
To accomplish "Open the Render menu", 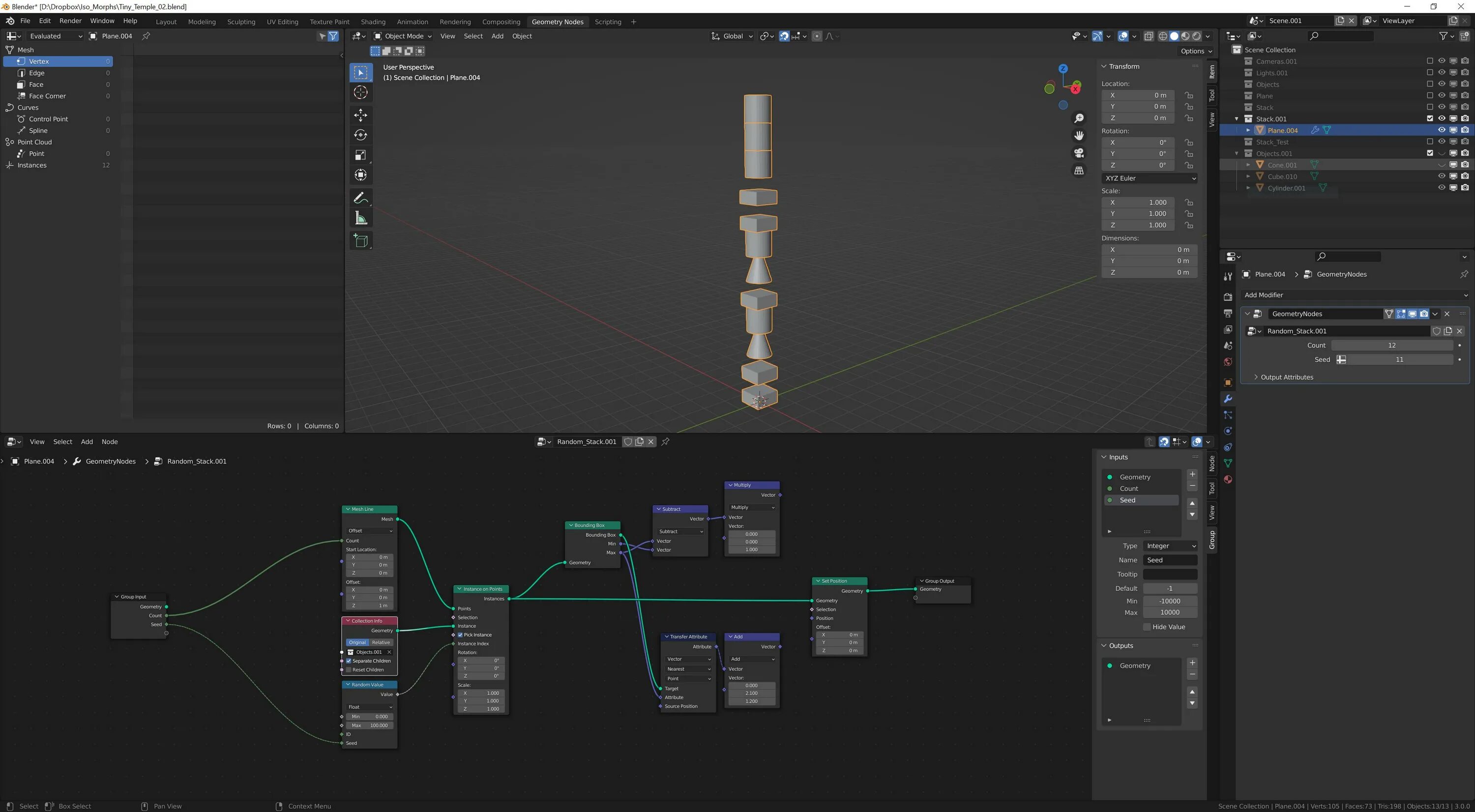I will [x=70, y=21].
